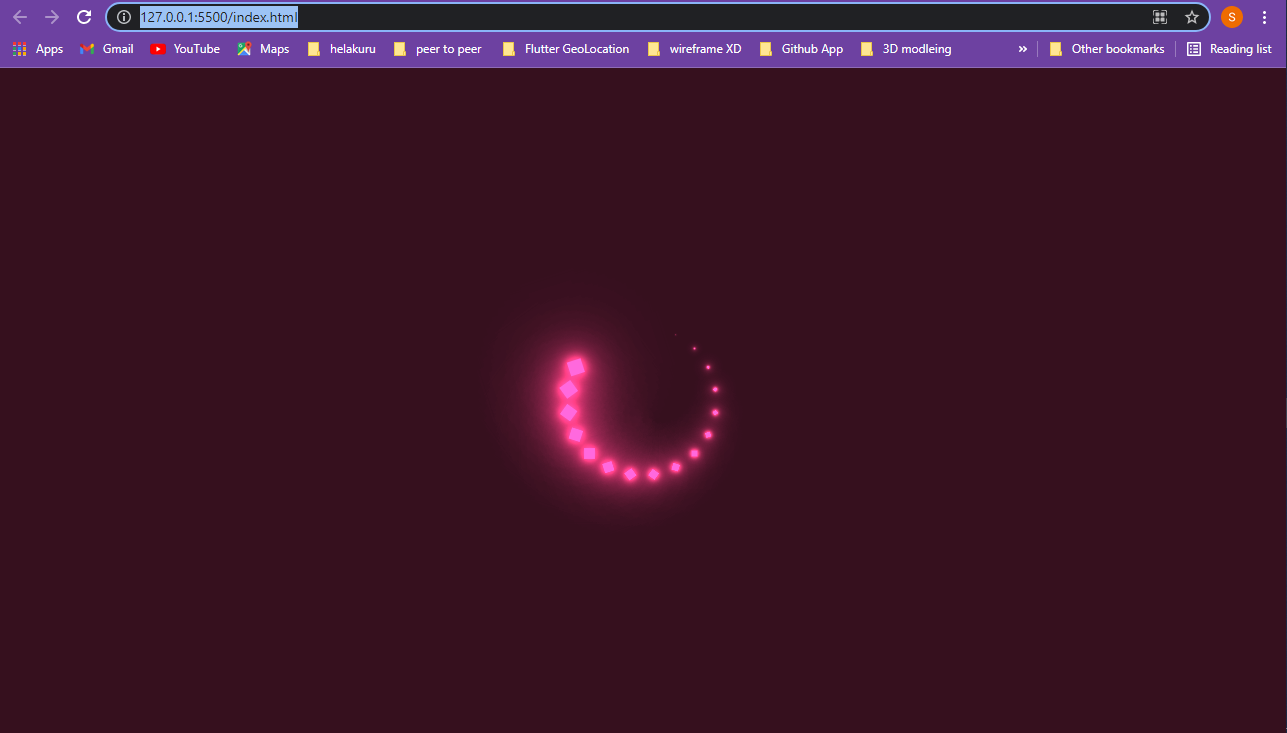Open the orange profile avatar
The height and width of the screenshot is (733, 1287).
(x=1232, y=17)
